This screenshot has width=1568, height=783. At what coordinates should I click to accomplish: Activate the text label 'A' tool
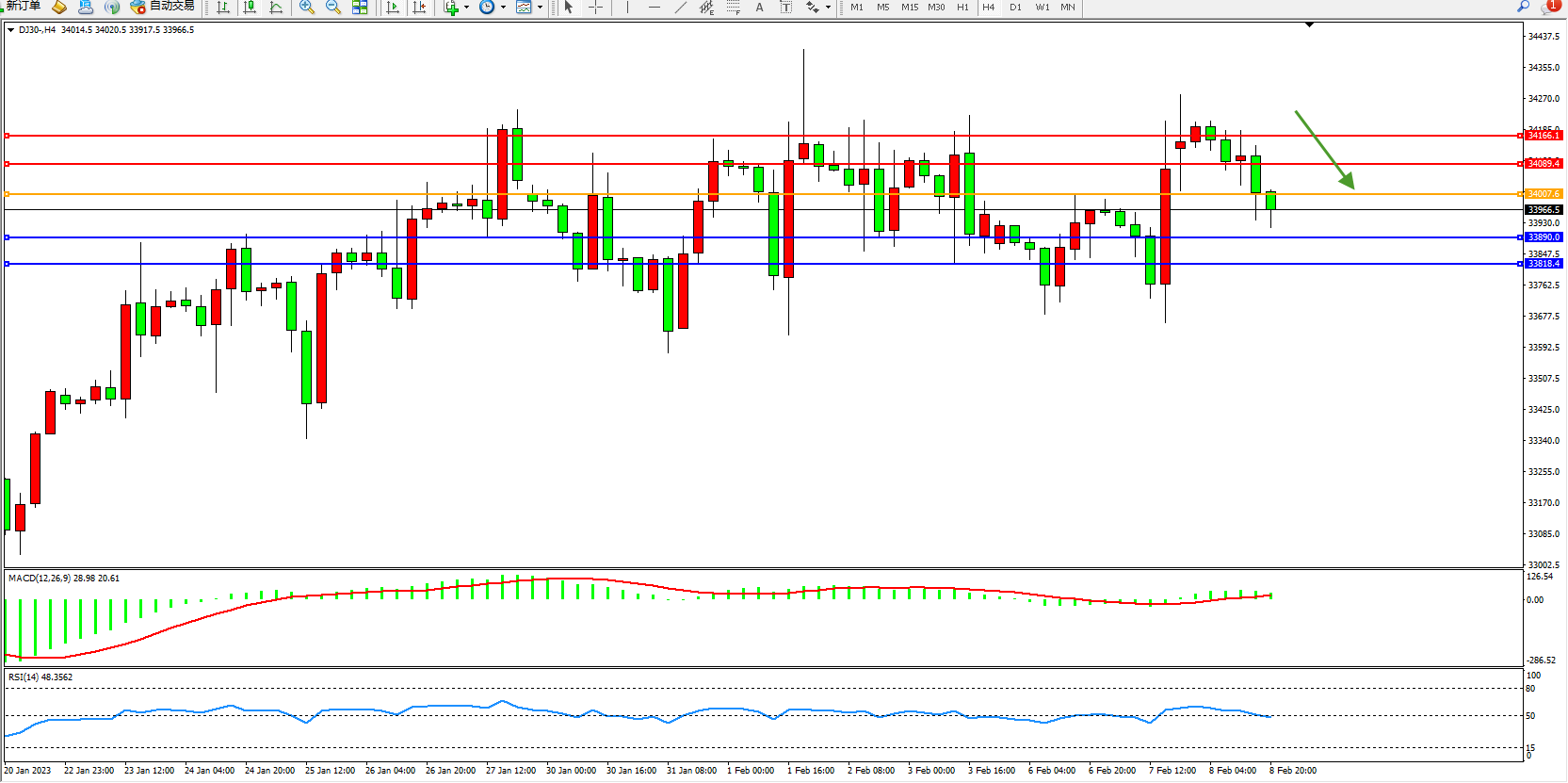(x=760, y=8)
